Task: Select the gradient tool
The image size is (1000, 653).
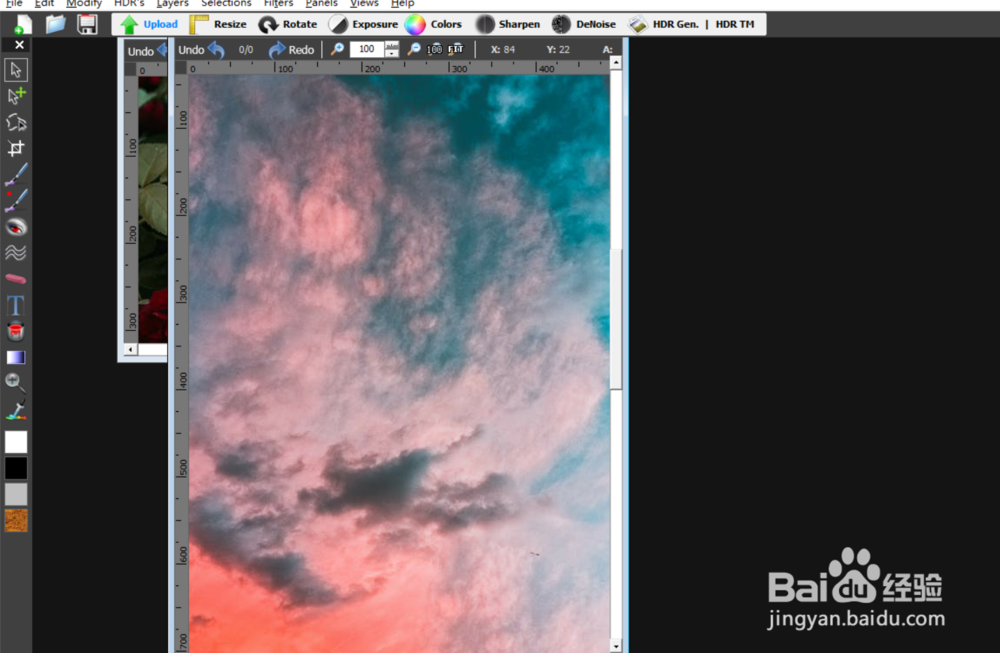Action: click(16, 357)
